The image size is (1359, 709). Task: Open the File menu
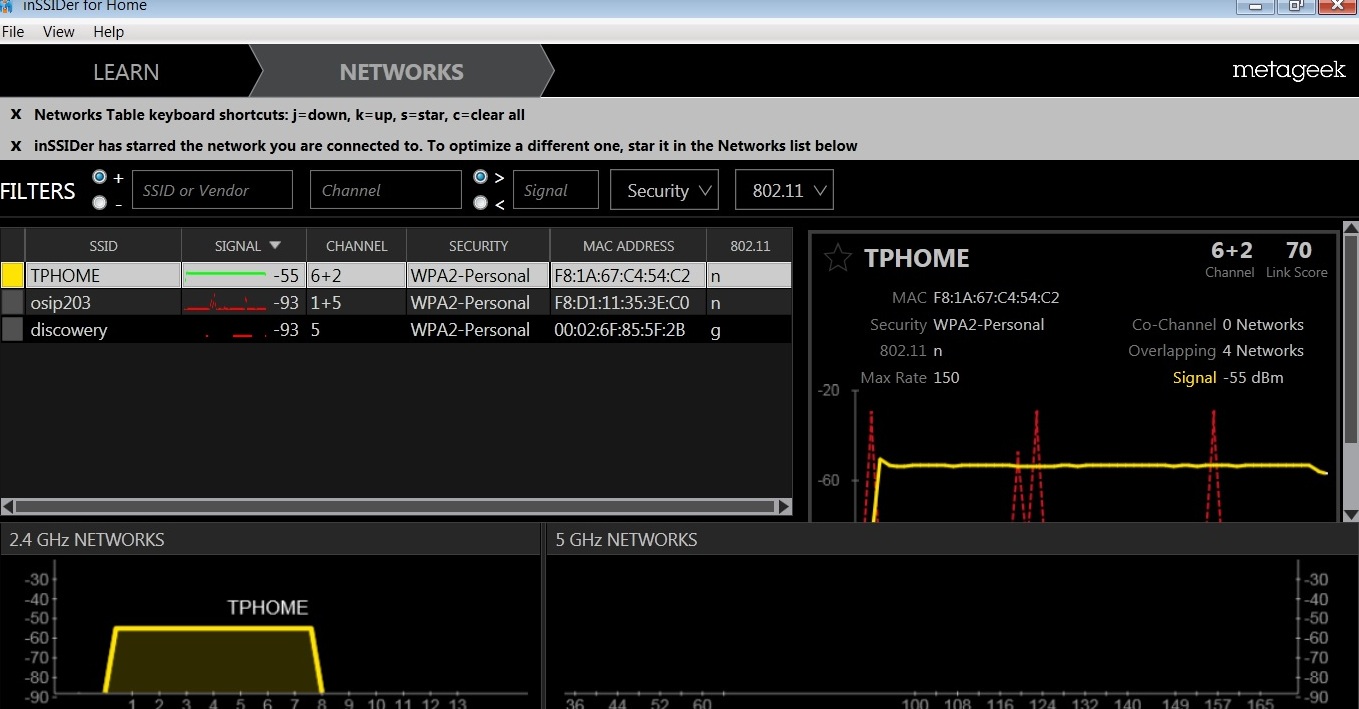13,32
